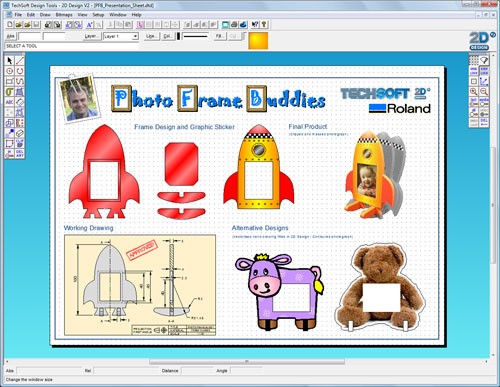Click the DEL ART delete tool
Screen dimensions: 500x387
(20, 154)
